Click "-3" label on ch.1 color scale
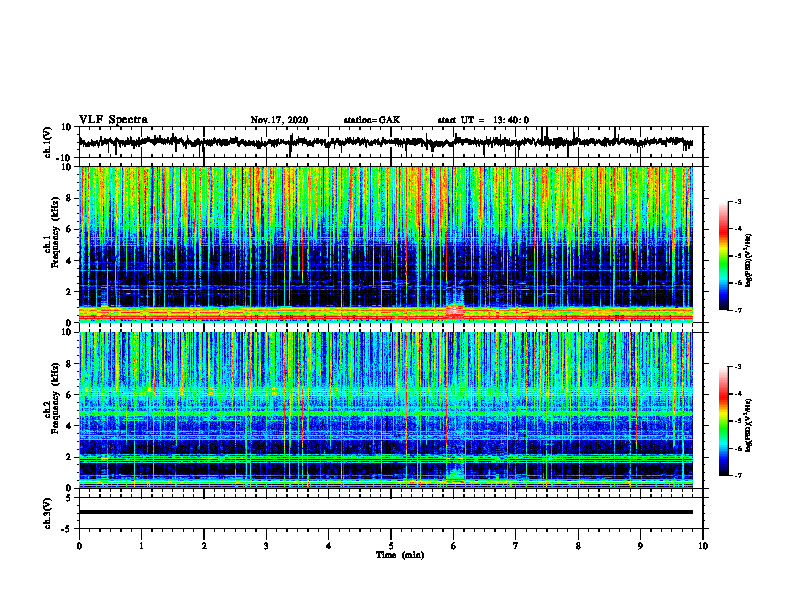This screenshot has height=612, width=792. [738, 201]
